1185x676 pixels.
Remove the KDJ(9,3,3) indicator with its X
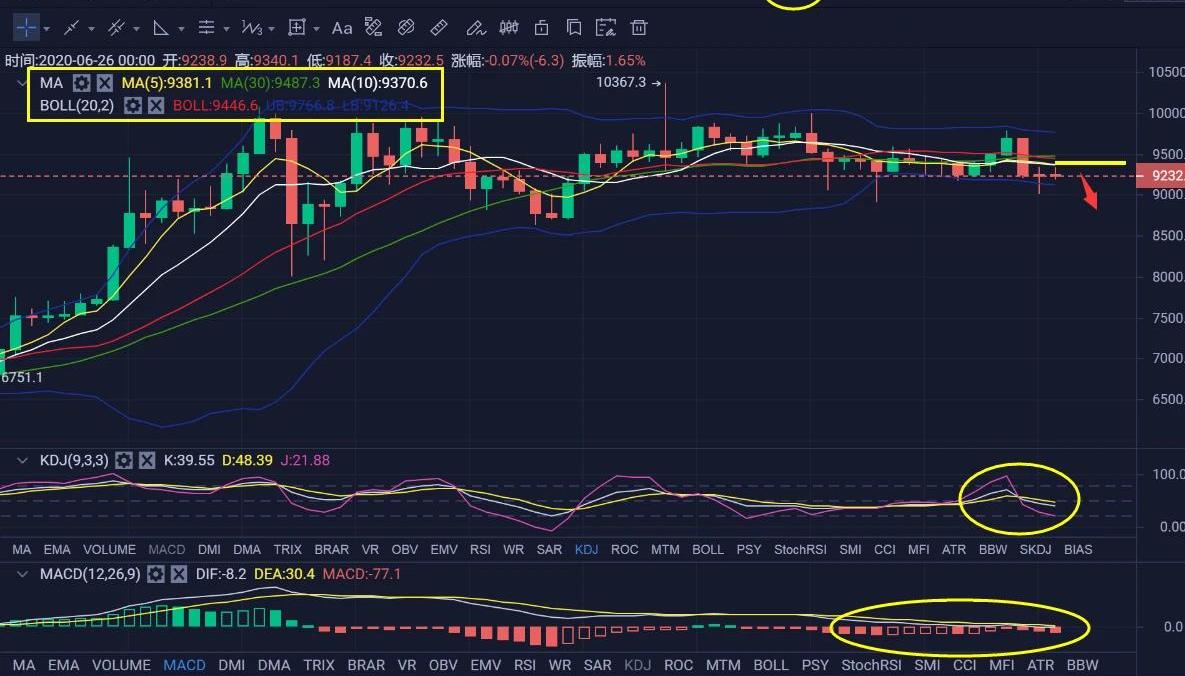pyautogui.click(x=147, y=460)
